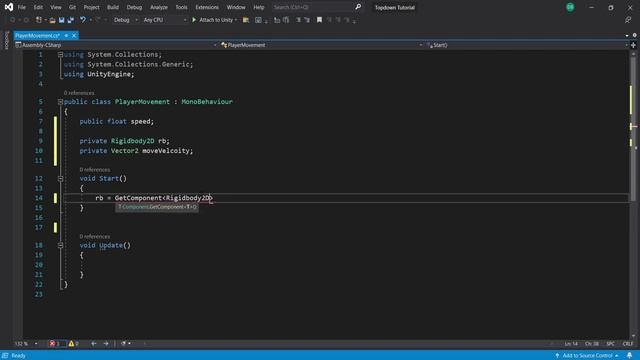Open the notifications bell icon
The image size is (640, 360).
pyautogui.click(x=629, y=356)
